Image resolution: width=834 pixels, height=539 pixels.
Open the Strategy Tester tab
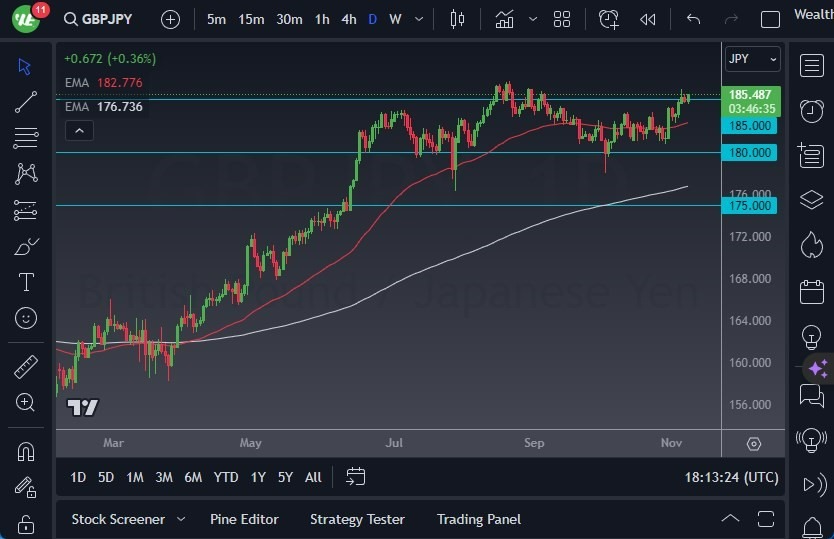tap(357, 519)
